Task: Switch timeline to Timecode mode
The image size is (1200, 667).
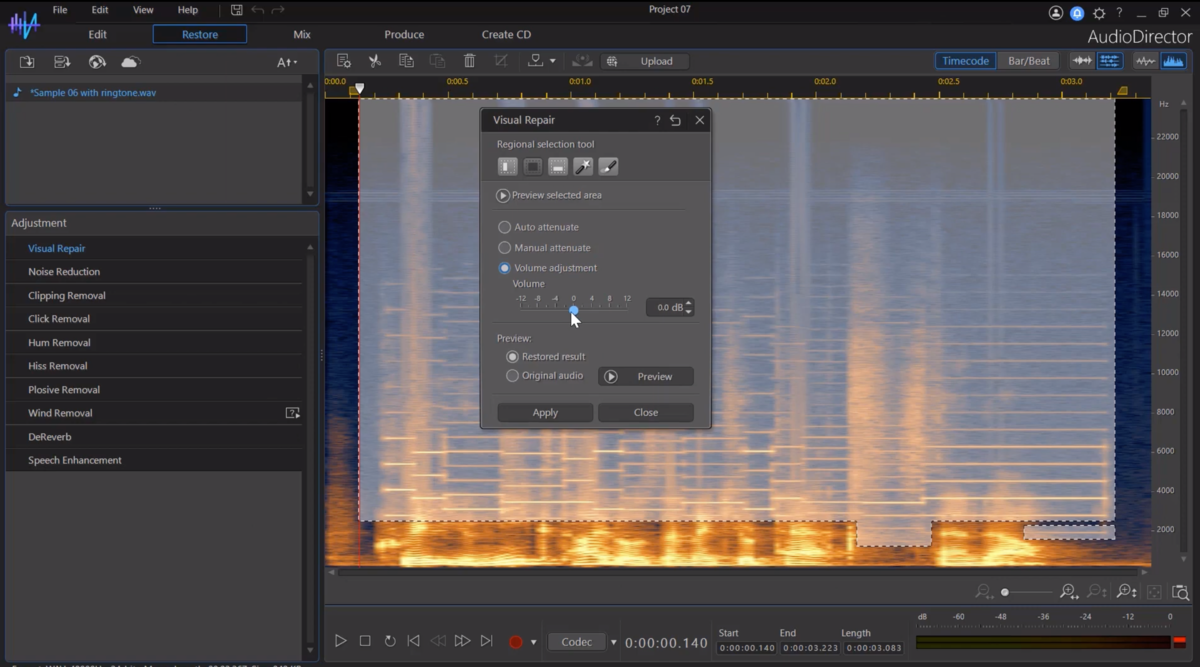Action: click(966, 61)
